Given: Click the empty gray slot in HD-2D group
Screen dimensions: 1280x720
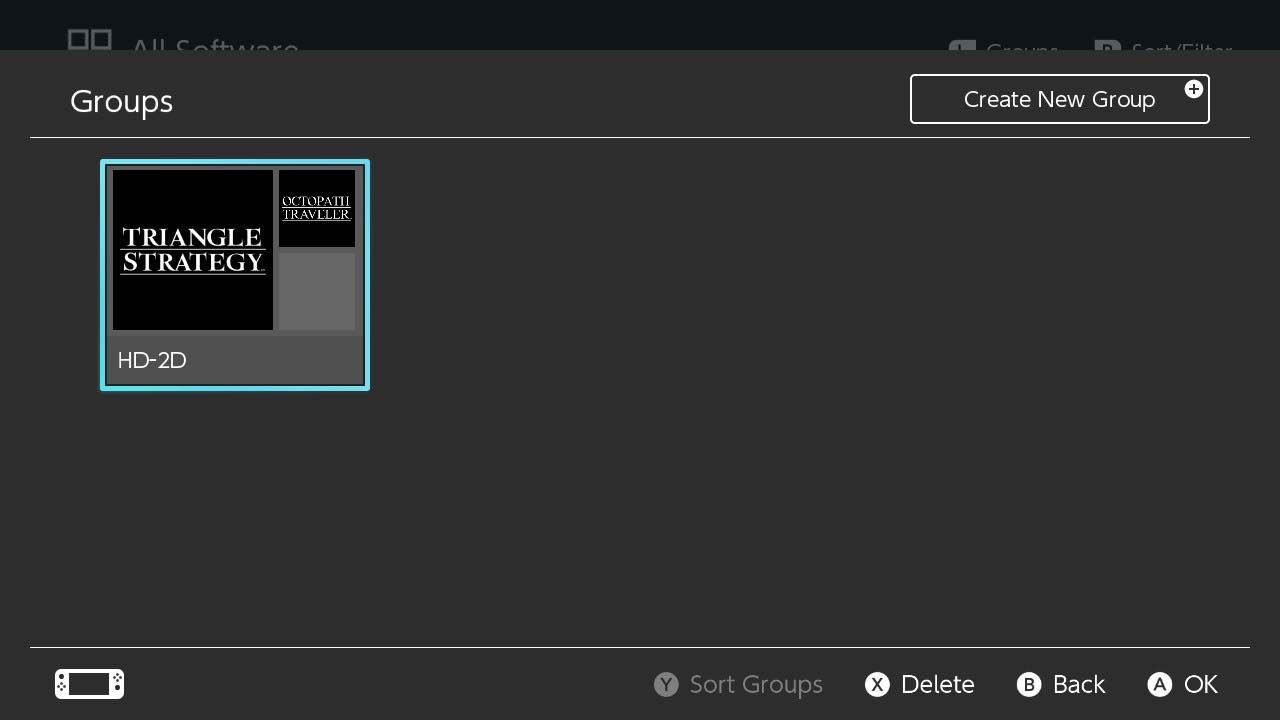Looking at the screenshot, I should (316, 291).
